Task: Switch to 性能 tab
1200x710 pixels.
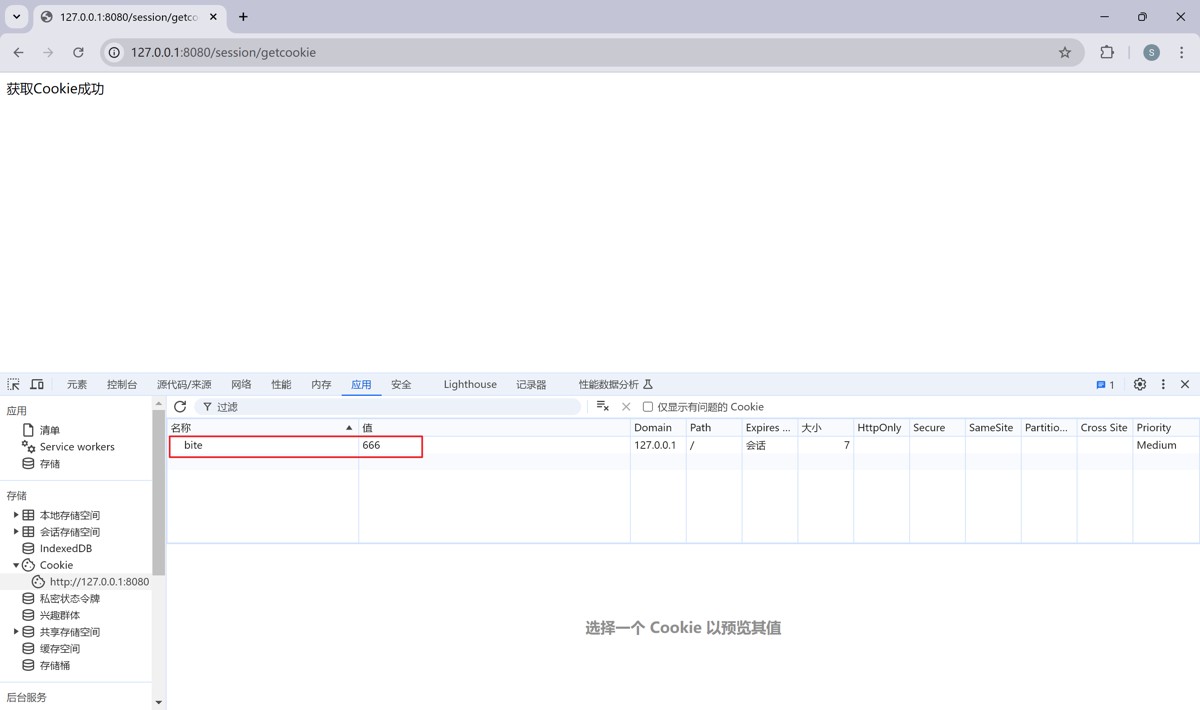Action: point(281,384)
